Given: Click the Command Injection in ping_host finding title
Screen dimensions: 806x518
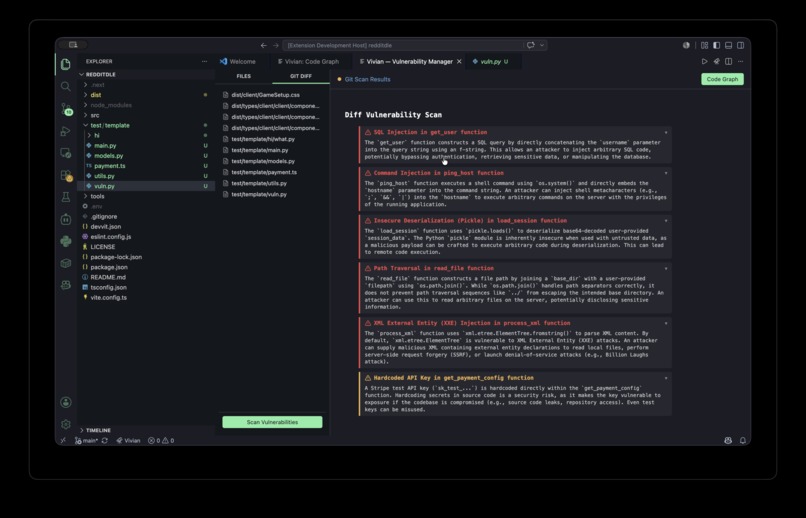Looking at the screenshot, I should 438,173.
